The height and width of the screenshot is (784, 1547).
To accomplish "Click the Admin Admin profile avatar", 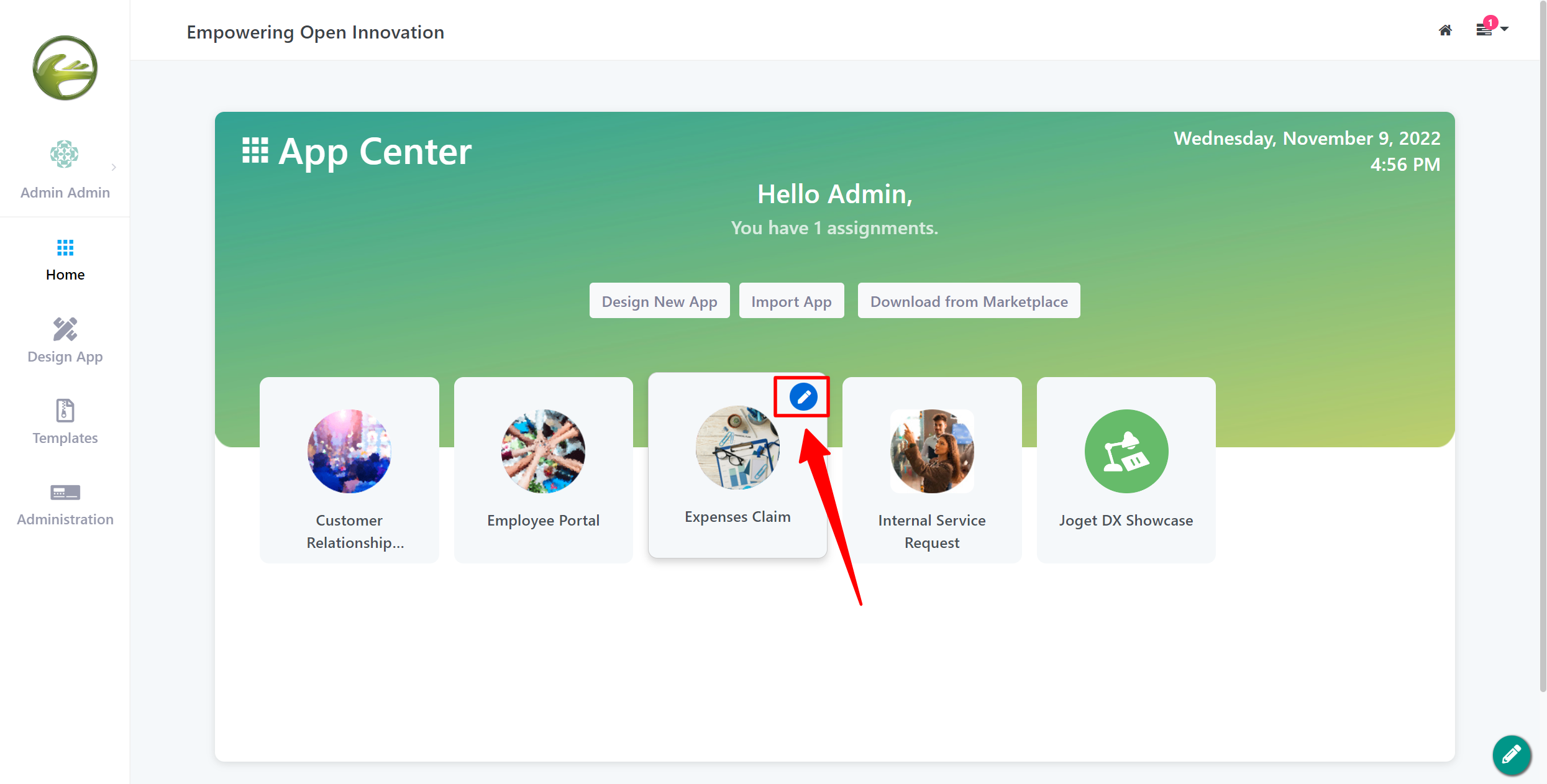I will point(64,154).
